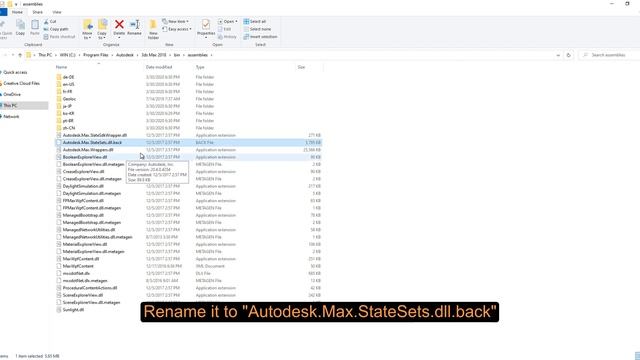Create a New folder from the ribbon

coord(153,29)
